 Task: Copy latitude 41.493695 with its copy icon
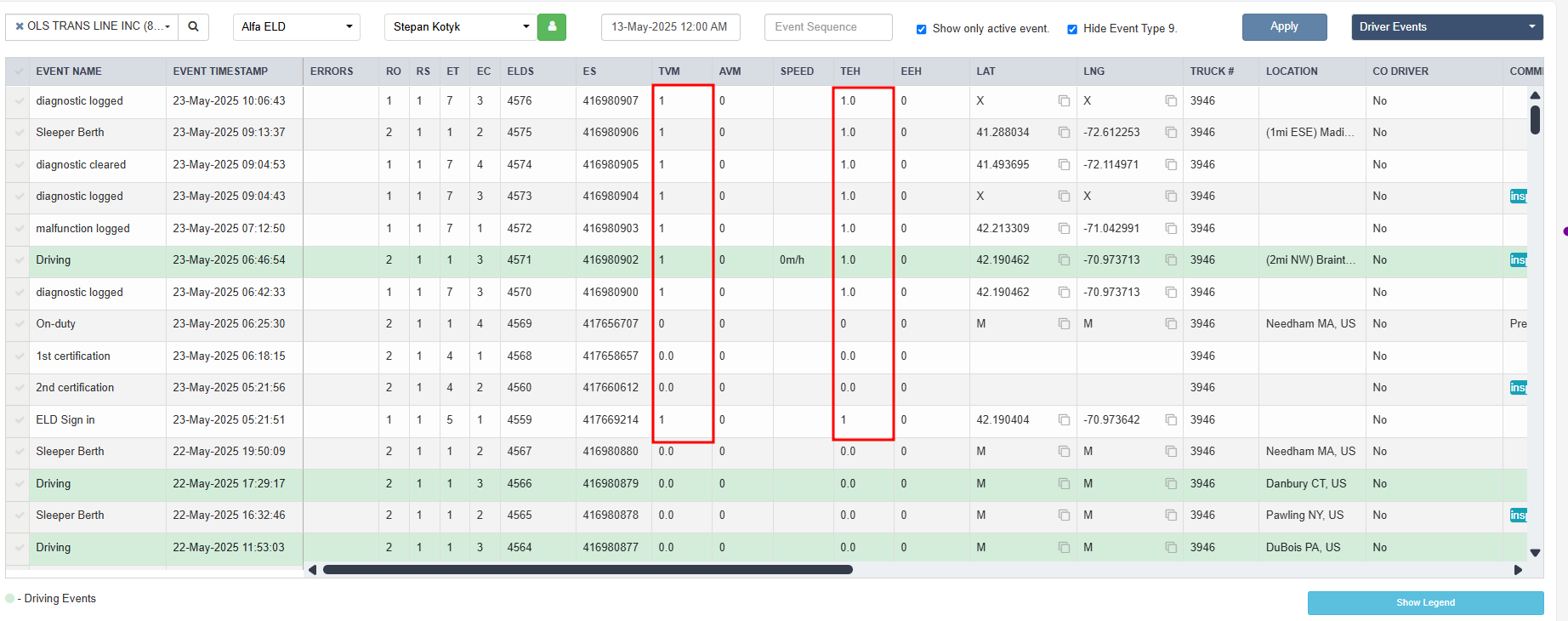click(1064, 164)
